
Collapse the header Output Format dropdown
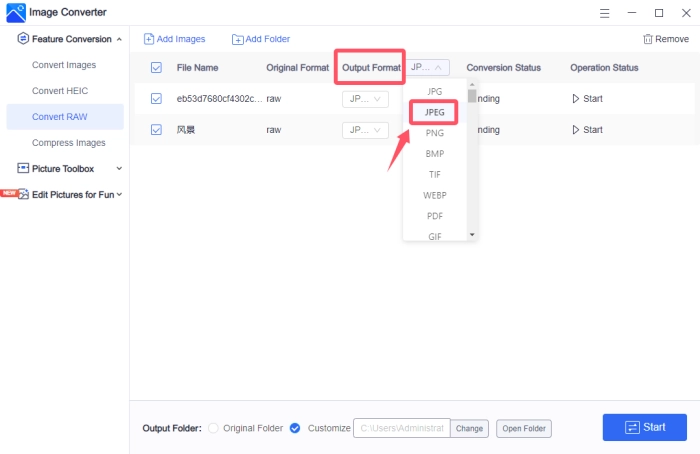(428, 68)
